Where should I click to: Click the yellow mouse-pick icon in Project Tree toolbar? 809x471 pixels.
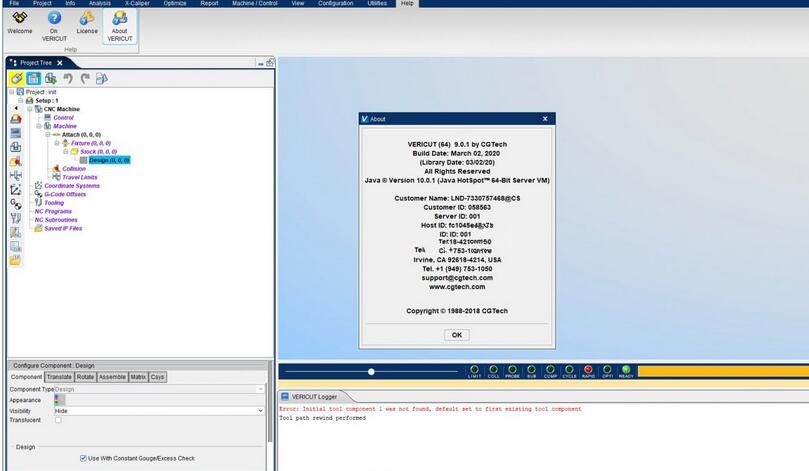pos(17,78)
